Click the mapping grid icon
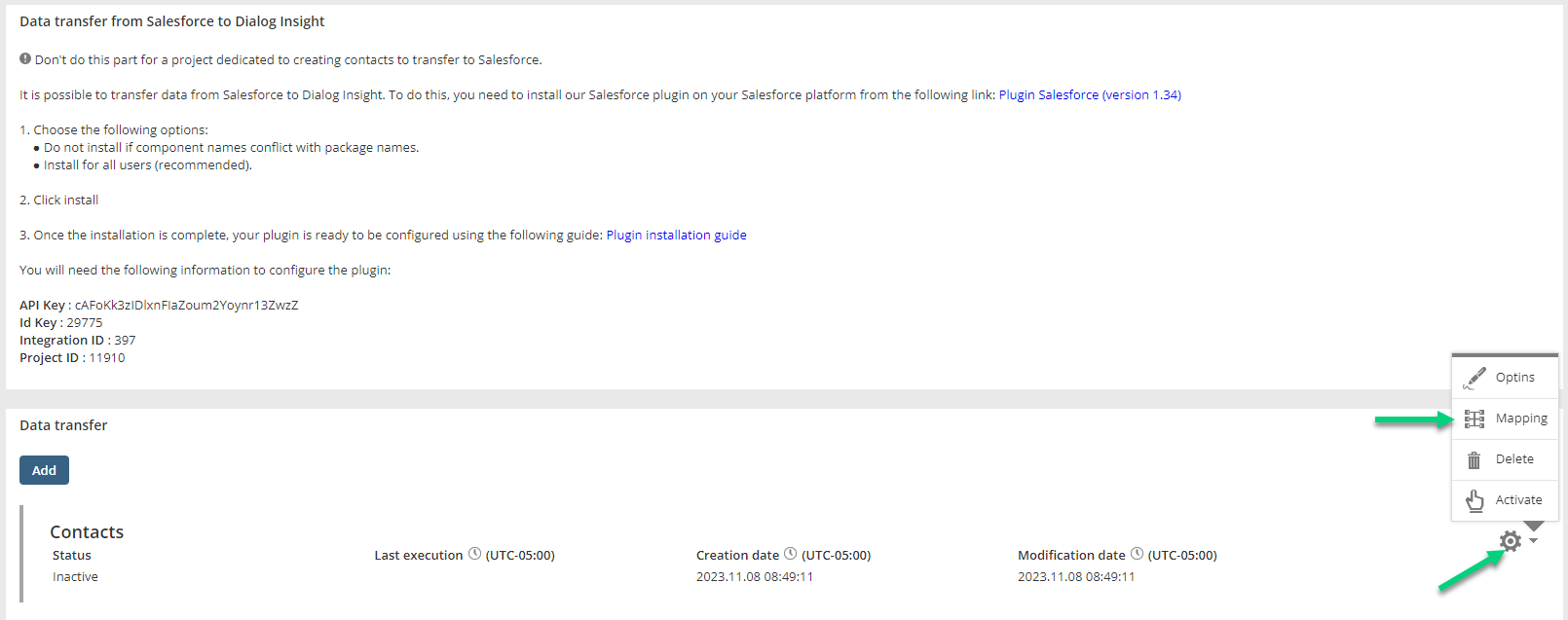The image size is (1568, 620). (1475, 419)
